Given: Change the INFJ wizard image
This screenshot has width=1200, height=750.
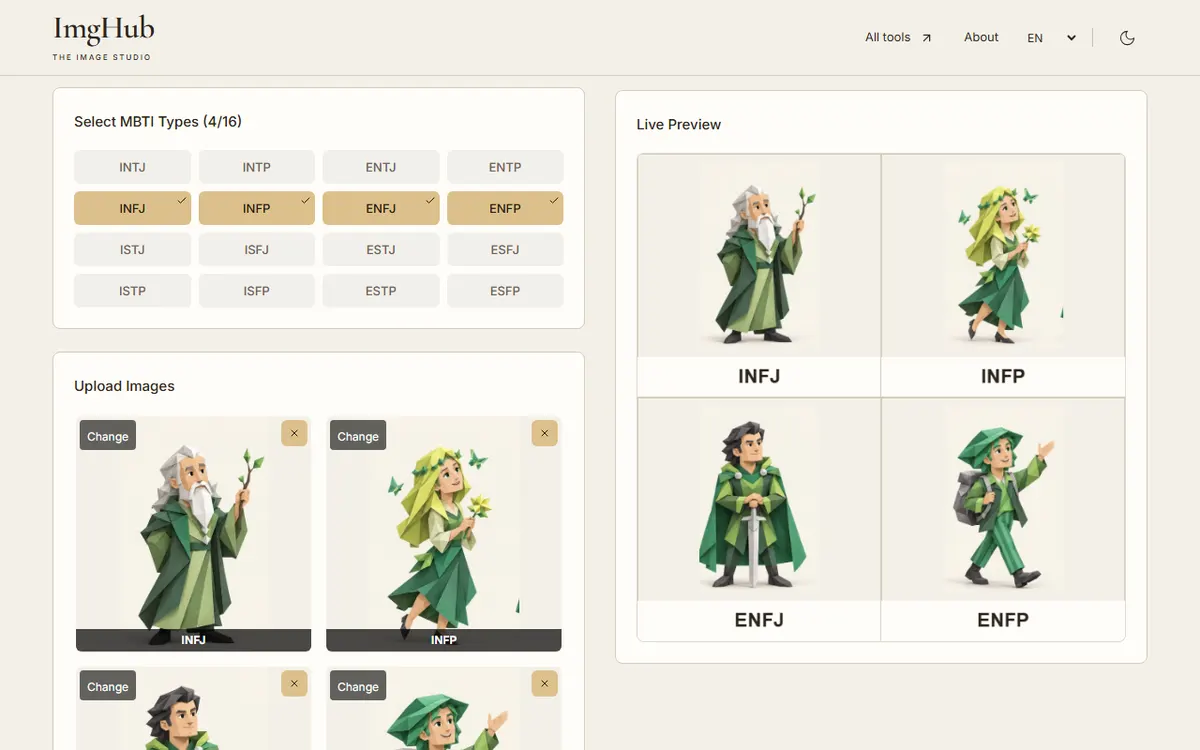Looking at the screenshot, I should [108, 436].
